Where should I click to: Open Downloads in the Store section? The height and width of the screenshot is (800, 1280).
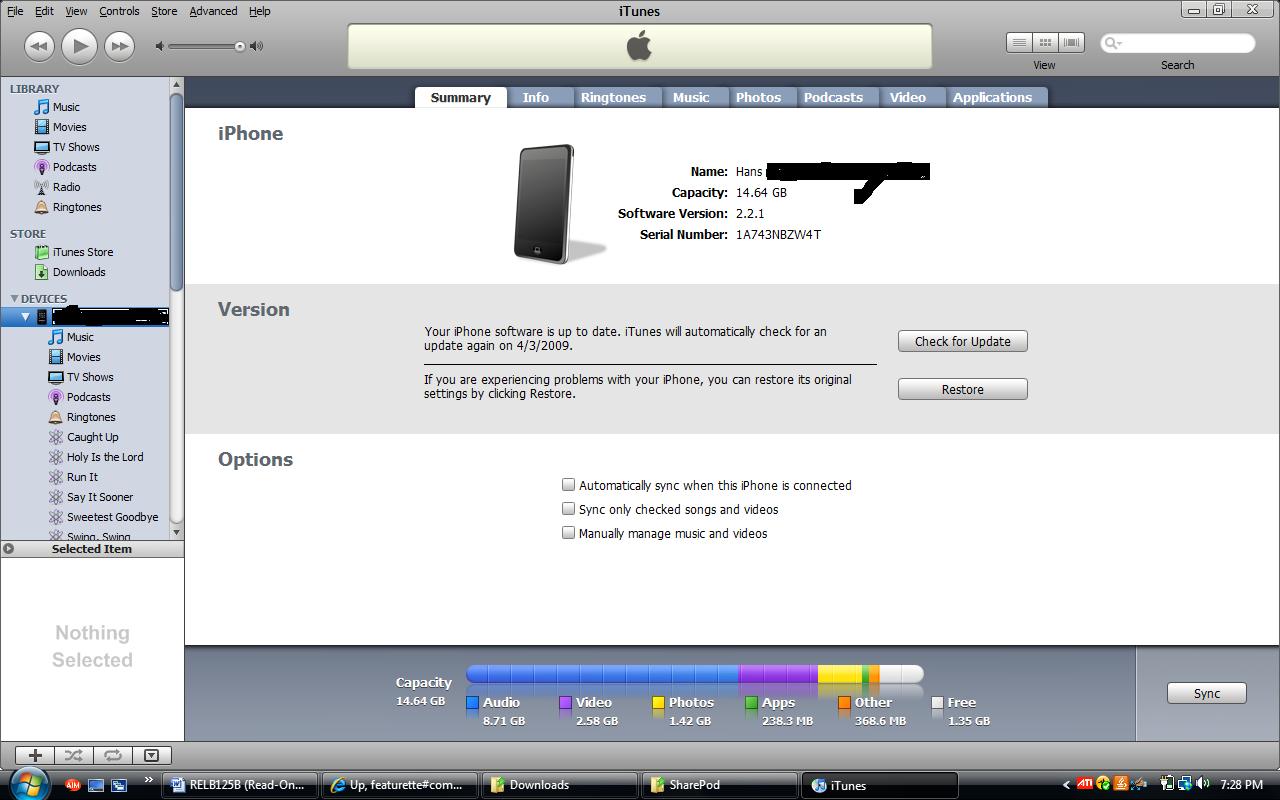click(x=79, y=272)
